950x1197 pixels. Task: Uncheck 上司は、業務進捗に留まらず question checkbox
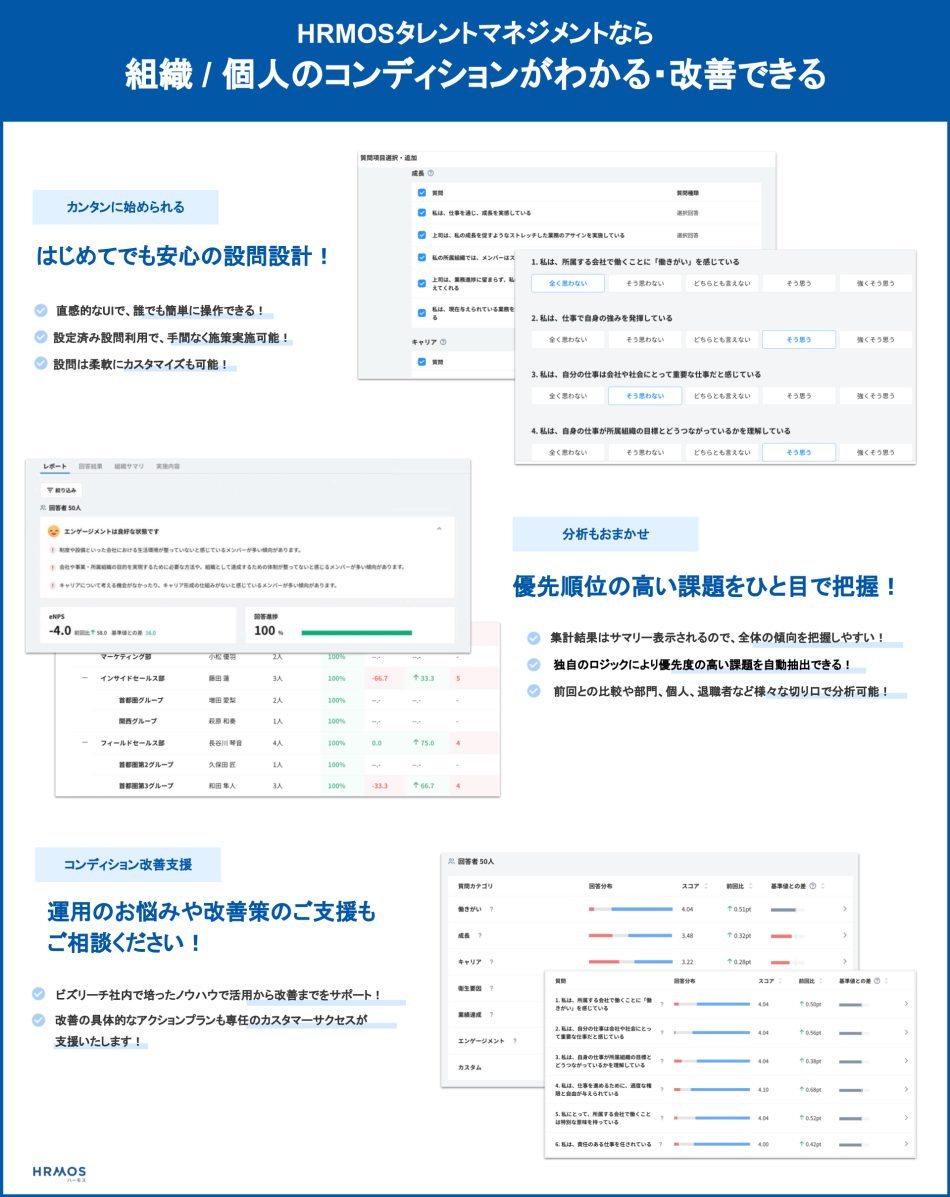[x=422, y=283]
